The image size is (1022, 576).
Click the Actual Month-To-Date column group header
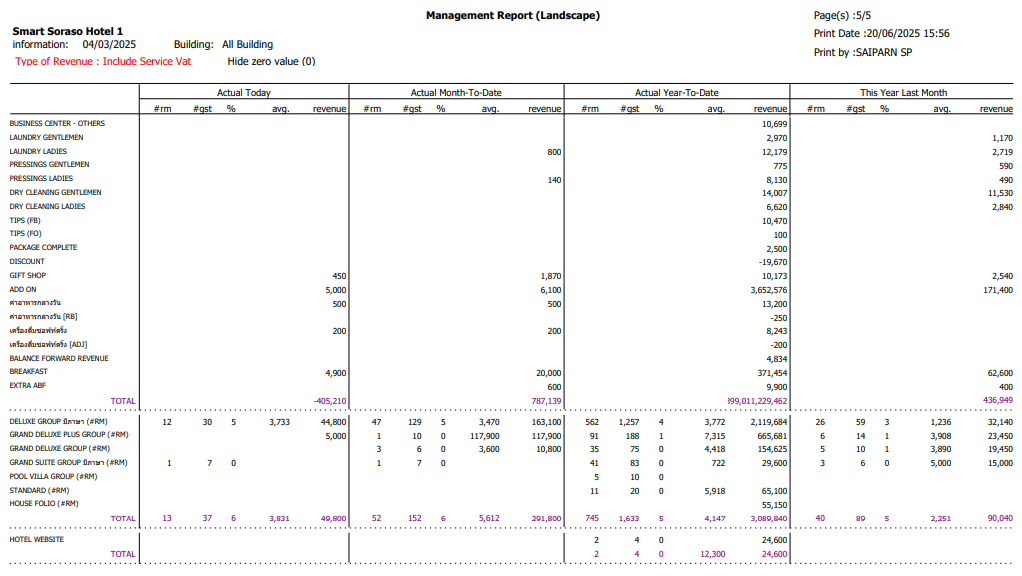click(456, 93)
